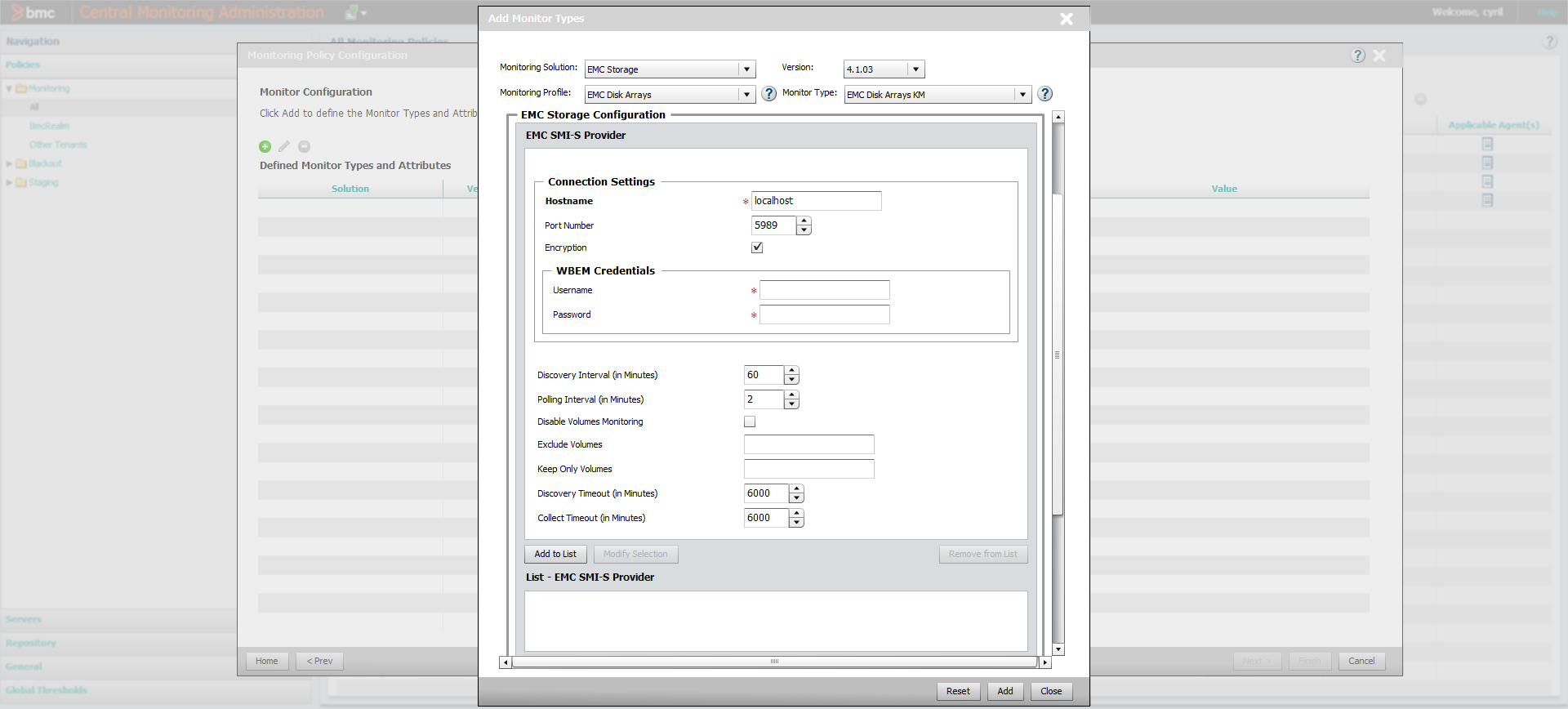Decrease Discovery Interval minutes

791,380
